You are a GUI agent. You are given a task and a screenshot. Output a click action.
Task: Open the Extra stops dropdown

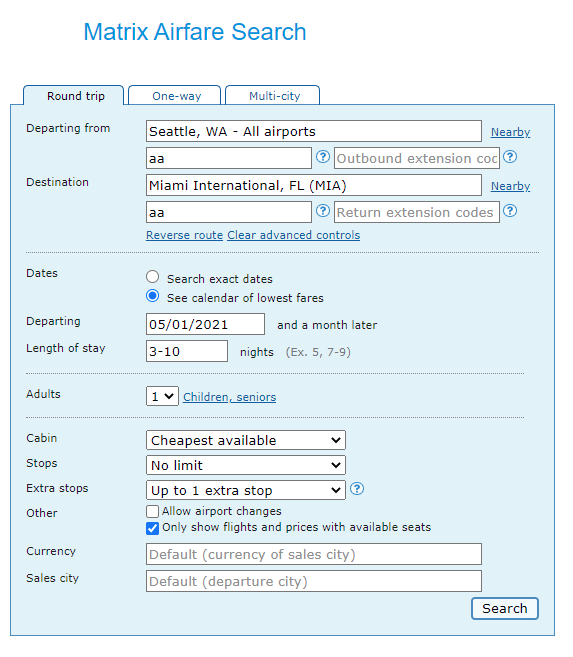pos(246,490)
